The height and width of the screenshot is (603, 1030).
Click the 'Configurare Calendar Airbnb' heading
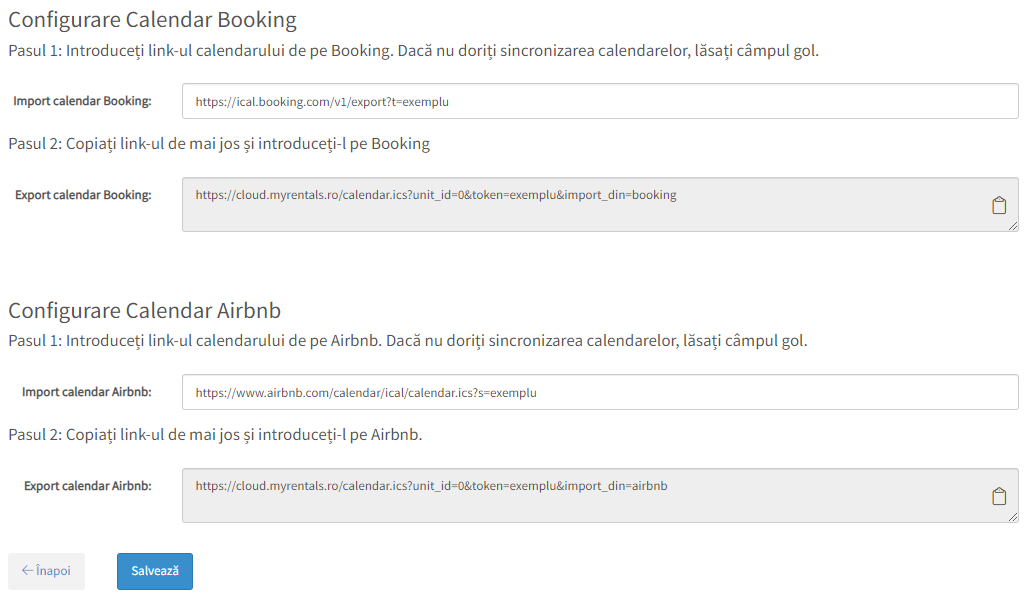pos(145,311)
